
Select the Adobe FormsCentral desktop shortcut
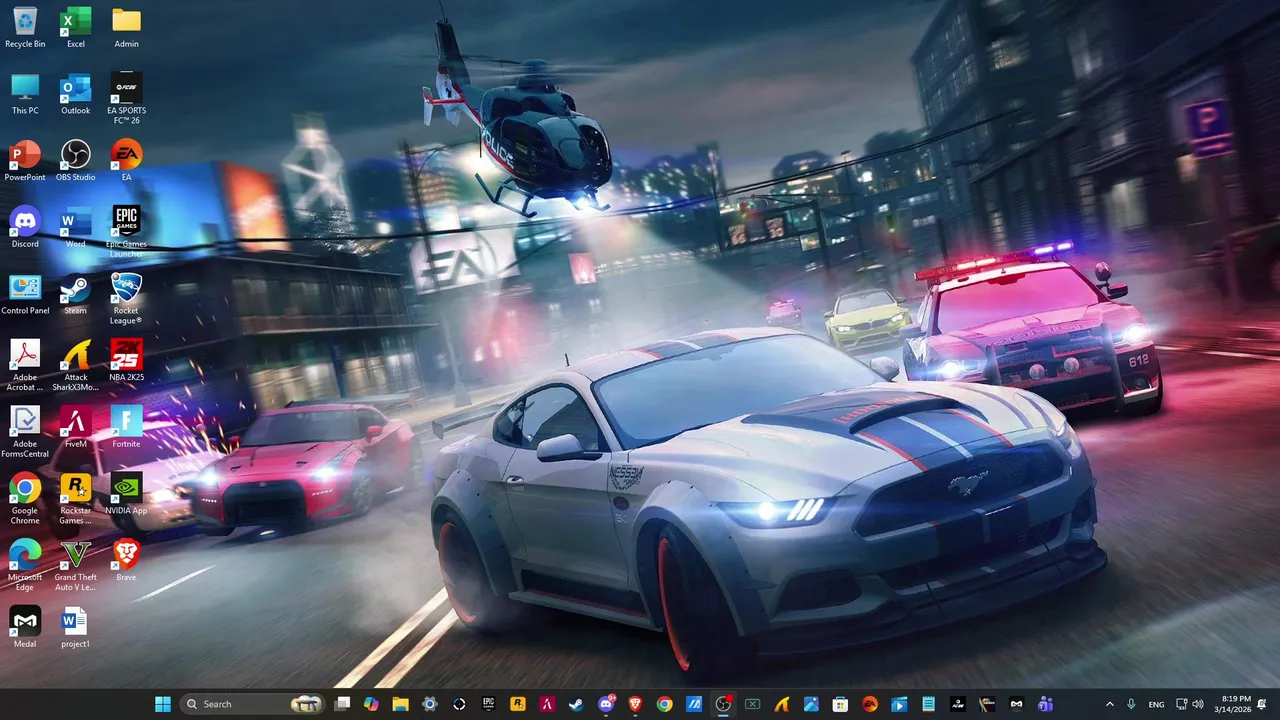point(25,432)
